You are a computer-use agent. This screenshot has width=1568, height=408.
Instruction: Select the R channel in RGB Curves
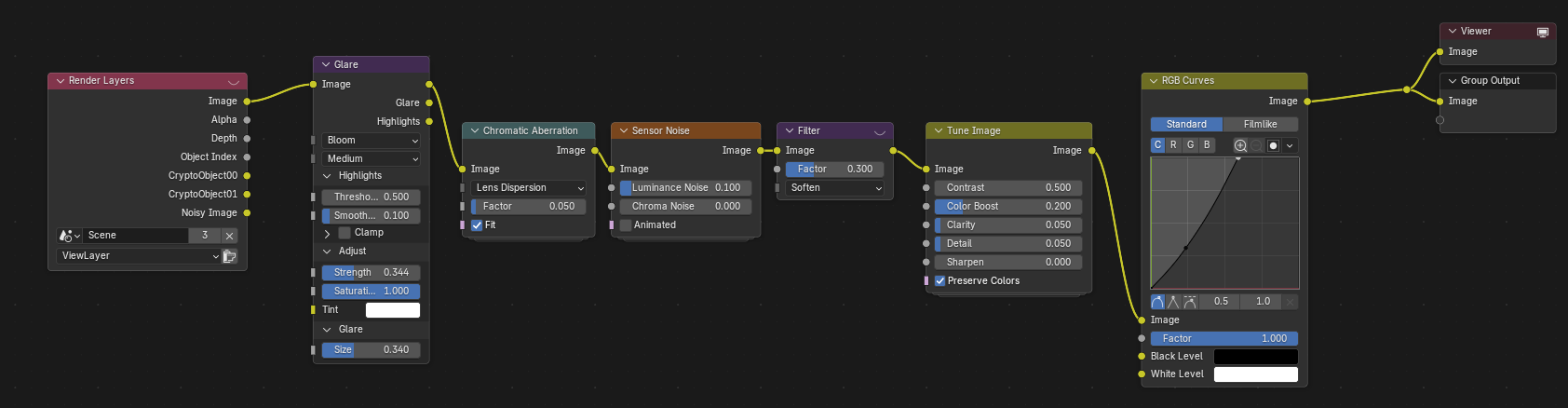(x=1173, y=145)
